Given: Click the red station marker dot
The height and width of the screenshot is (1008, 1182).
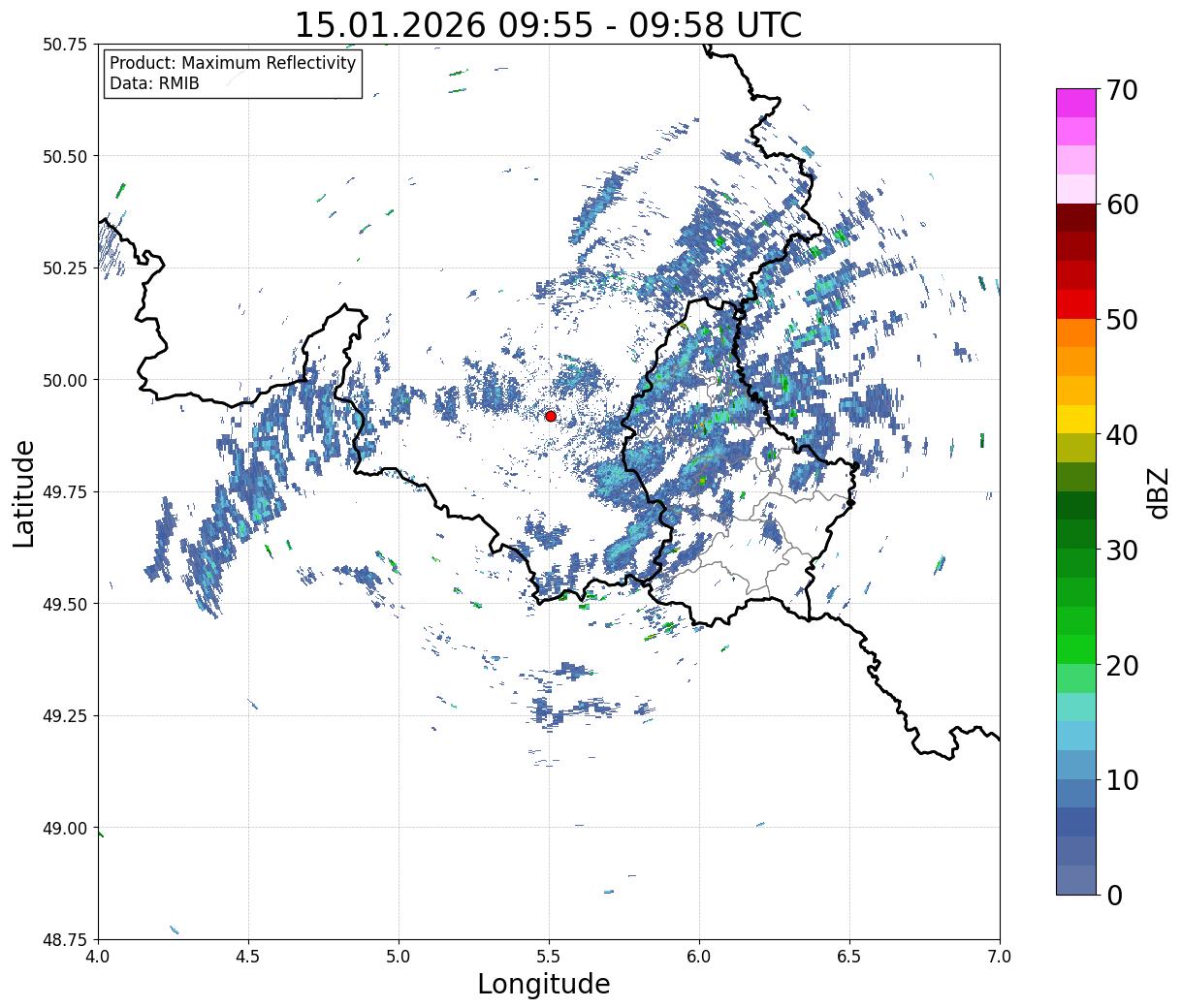Looking at the screenshot, I should point(550,416).
